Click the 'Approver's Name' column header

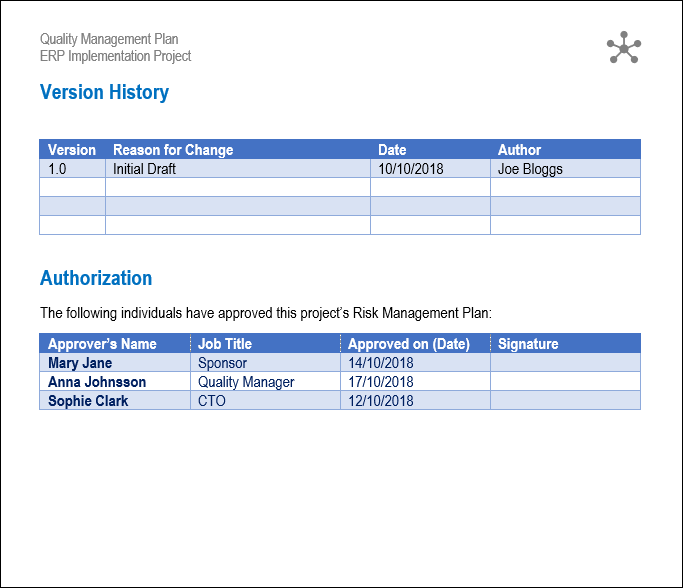point(102,344)
